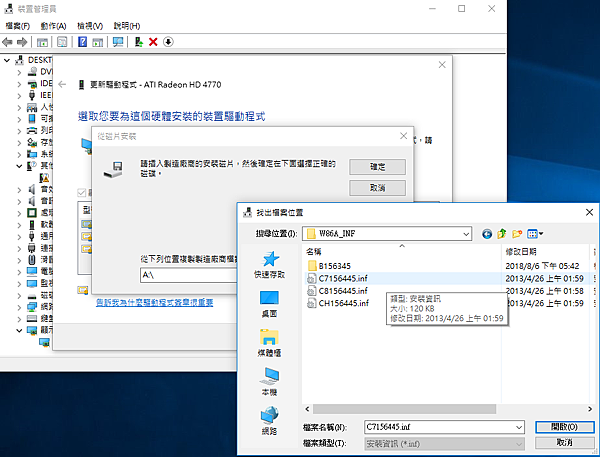Click the show/hide console tree toolbar icon
The height and width of the screenshot is (457, 600).
point(42,42)
